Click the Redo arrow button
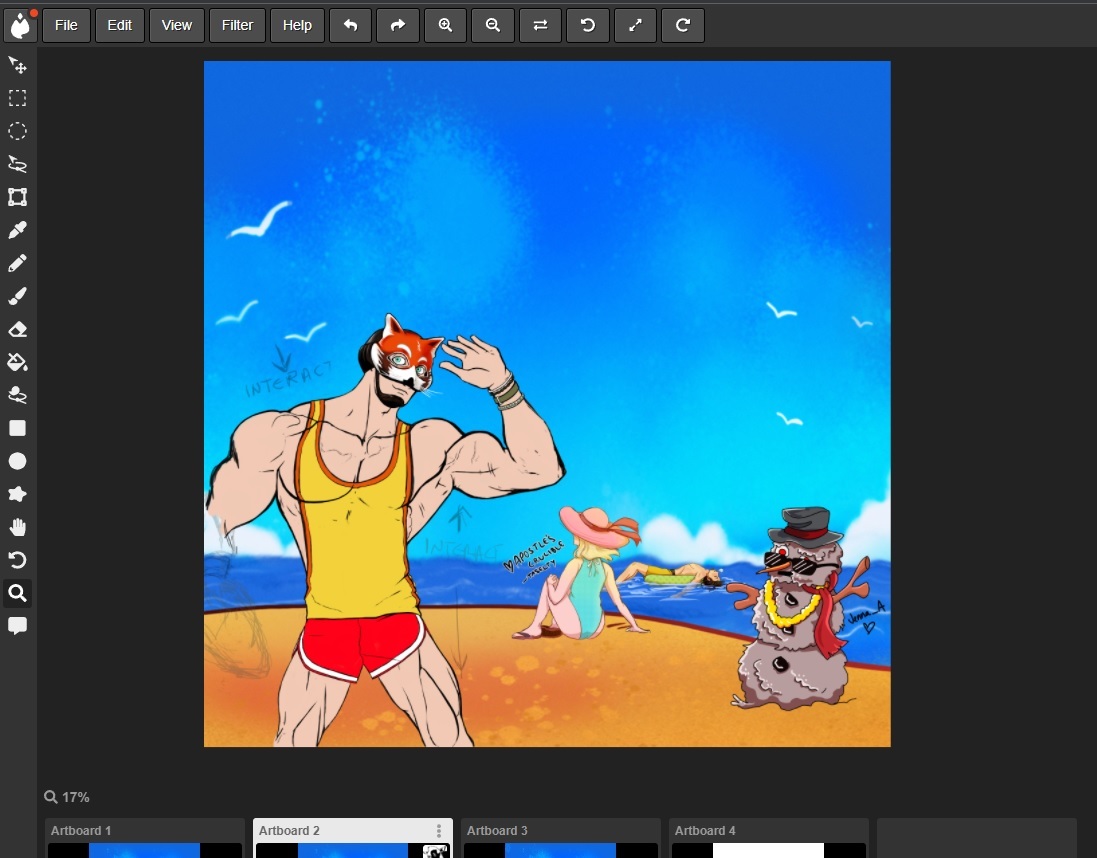1097x858 pixels. pyautogui.click(x=397, y=26)
